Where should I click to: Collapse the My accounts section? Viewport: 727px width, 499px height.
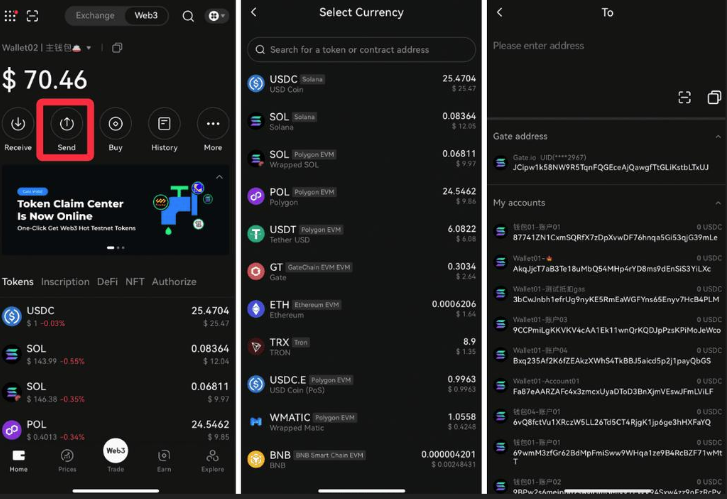tap(718, 203)
